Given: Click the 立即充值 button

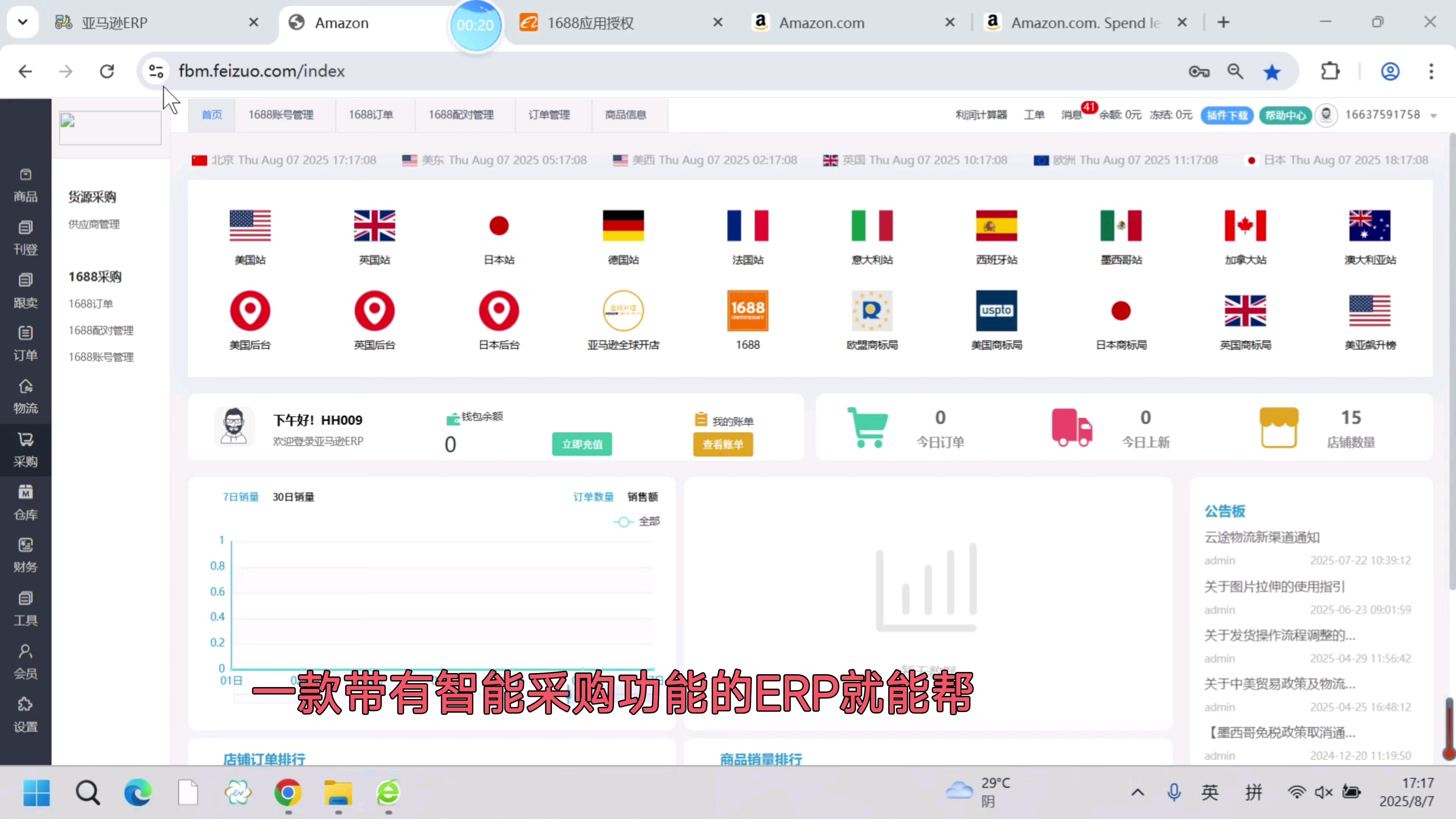Looking at the screenshot, I should point(582,444).
